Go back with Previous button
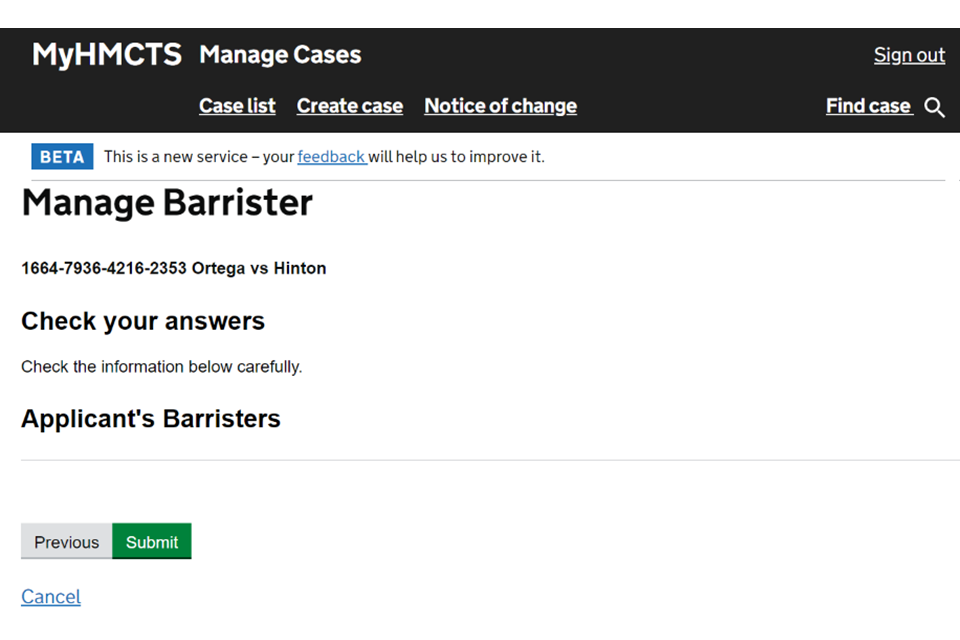960x640 pixels. point(66,542)
